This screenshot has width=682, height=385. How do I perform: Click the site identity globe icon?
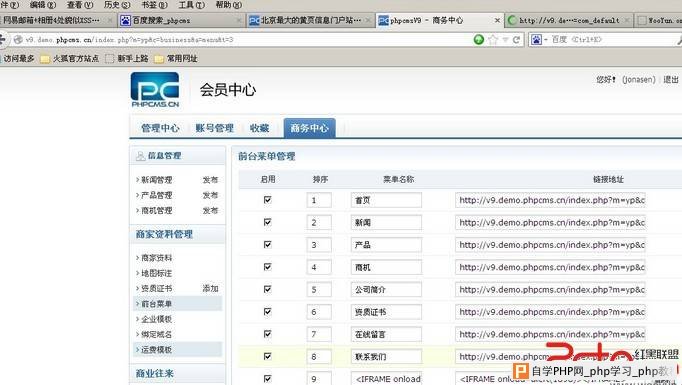point(18,40)
